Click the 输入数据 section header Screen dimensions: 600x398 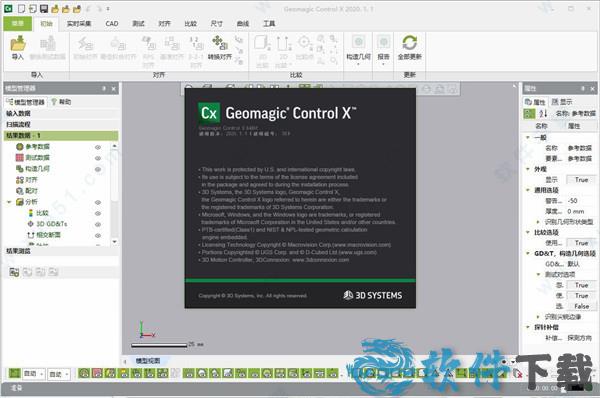tap(61, 113)
